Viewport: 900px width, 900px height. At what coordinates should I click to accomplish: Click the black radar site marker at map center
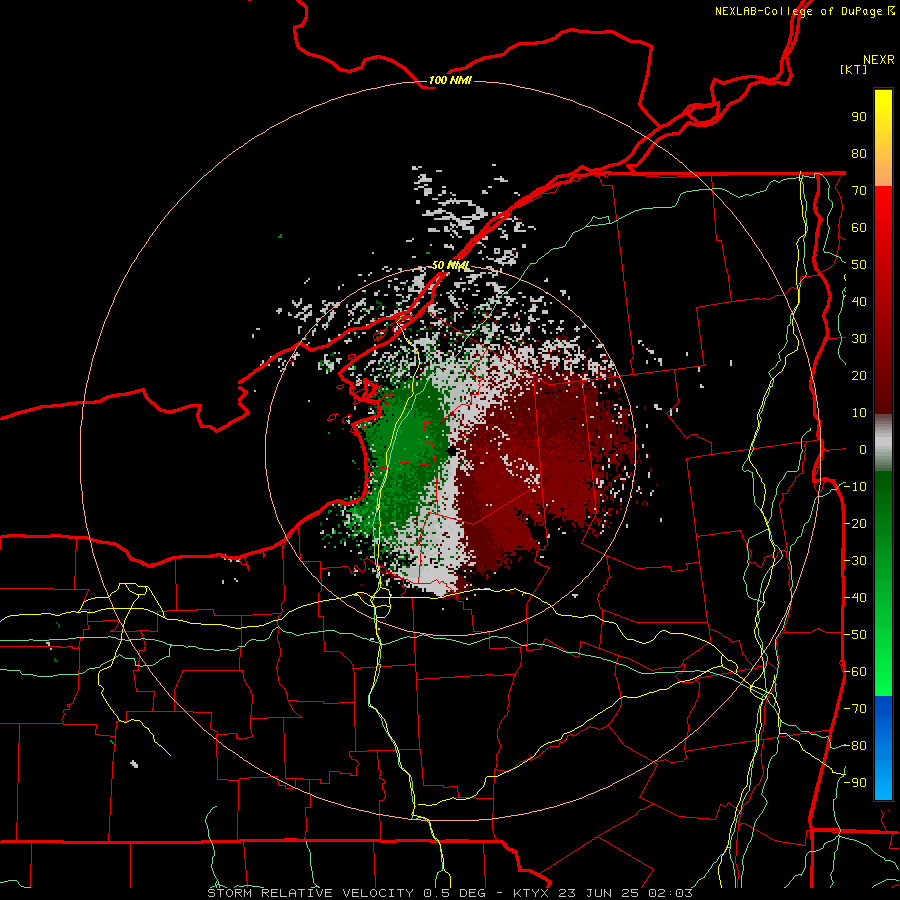(452, 451)
